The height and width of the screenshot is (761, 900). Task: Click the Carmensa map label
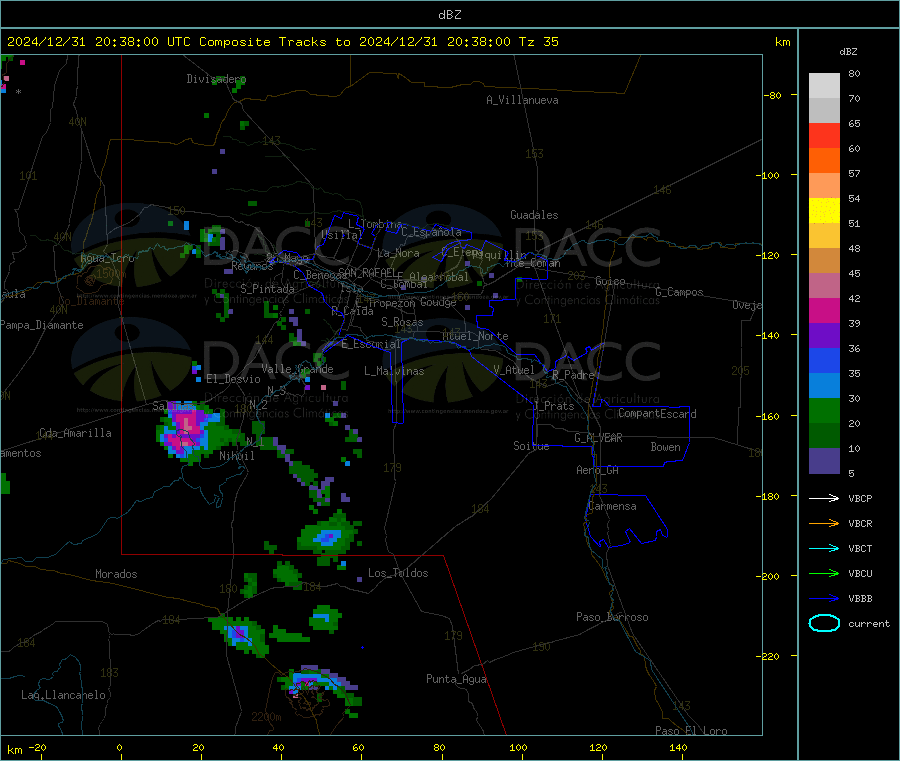tap(612, 506)
